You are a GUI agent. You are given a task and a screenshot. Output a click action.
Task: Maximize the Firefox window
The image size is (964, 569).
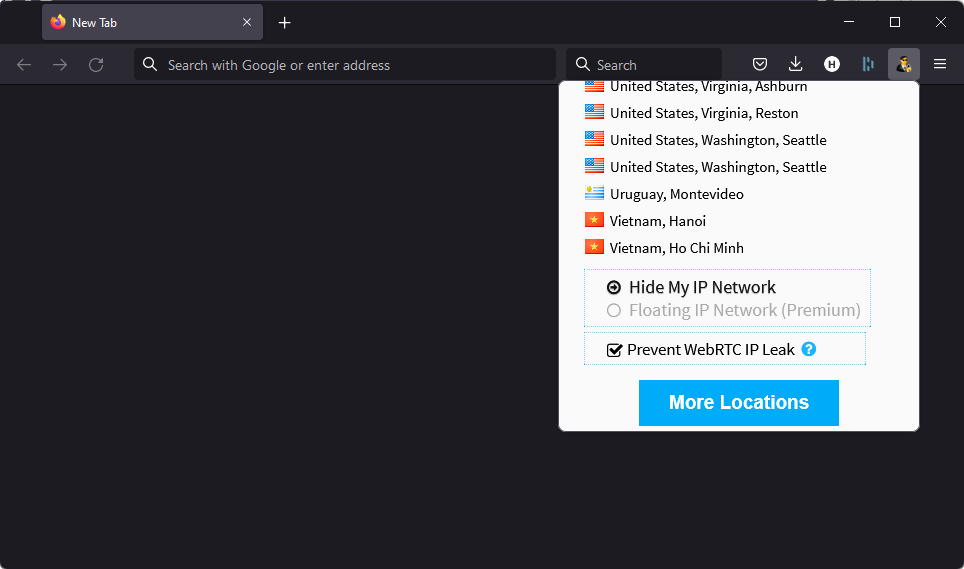coord(895,22)
